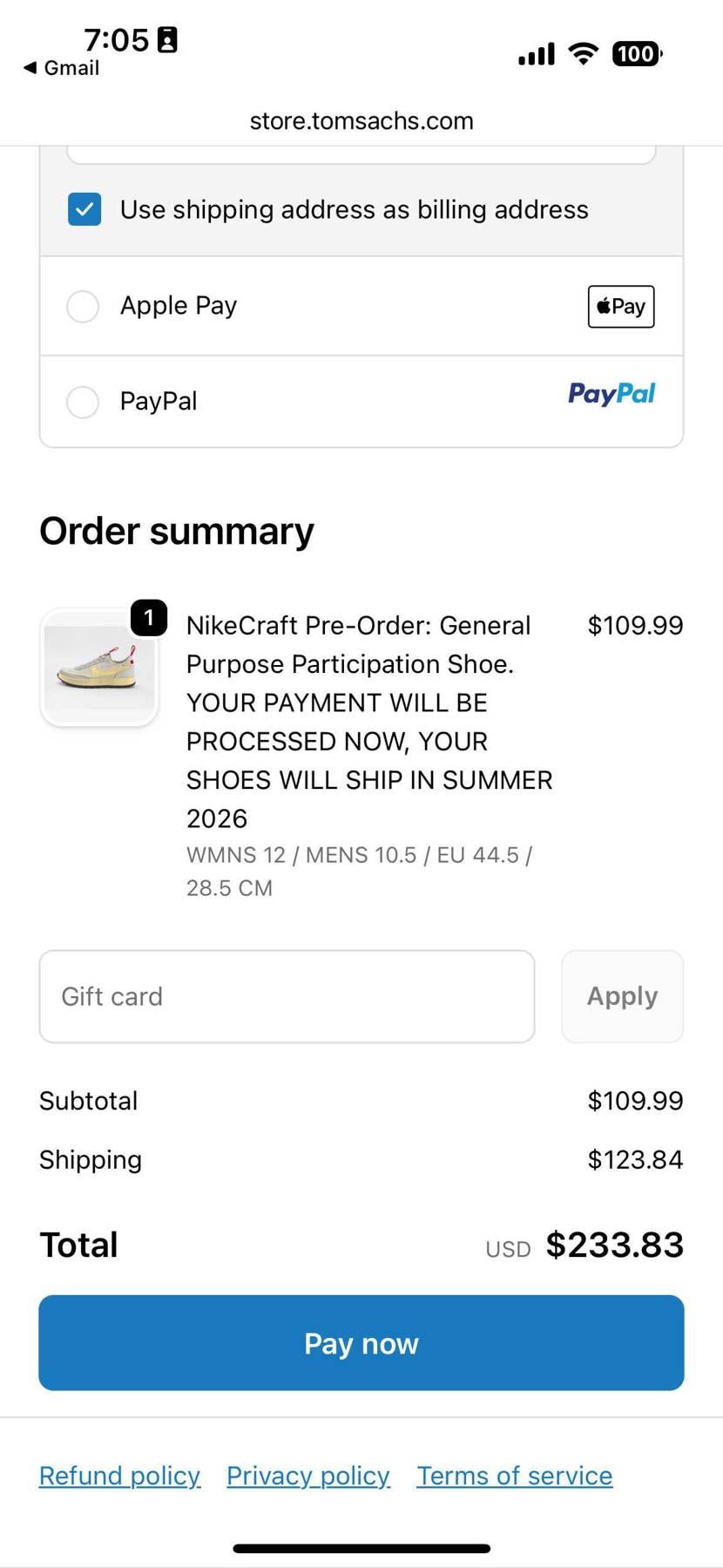Click into the Gift card field
The image size is (723, 1568).
[x=287, y=996]
